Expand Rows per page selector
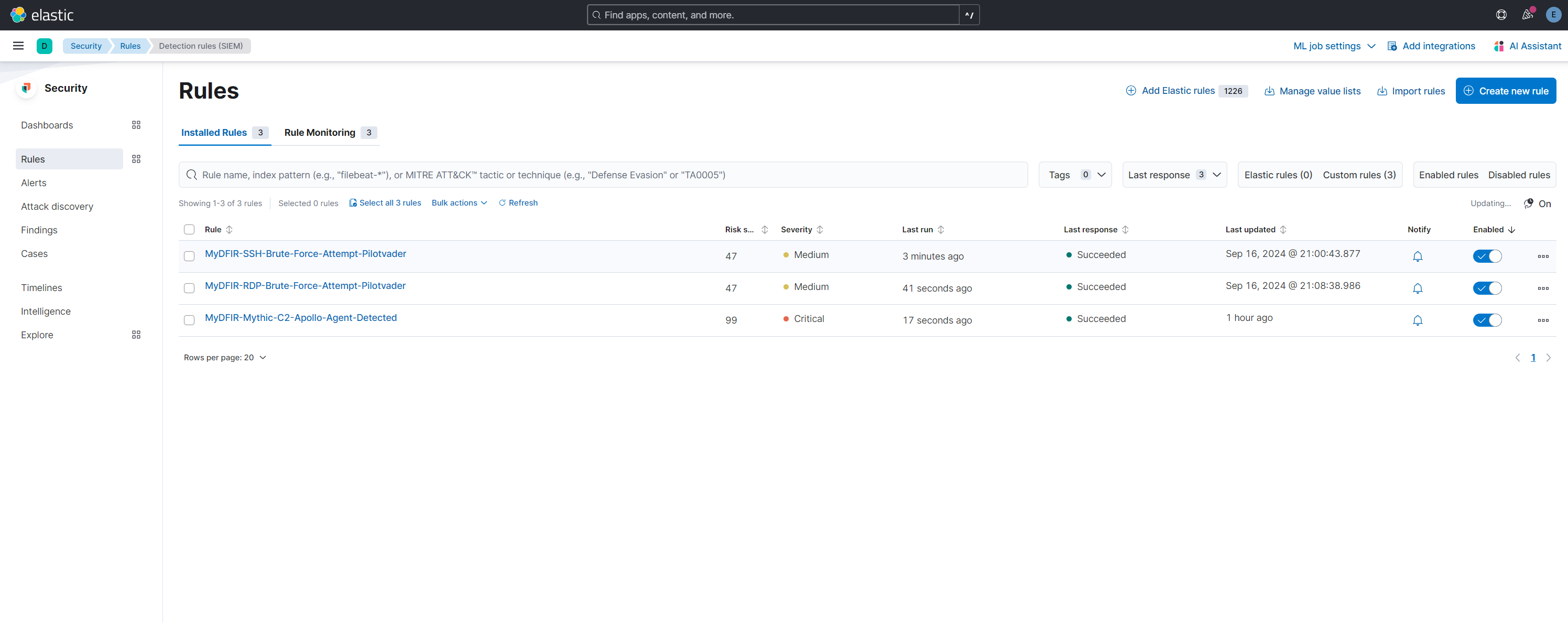 225,358
